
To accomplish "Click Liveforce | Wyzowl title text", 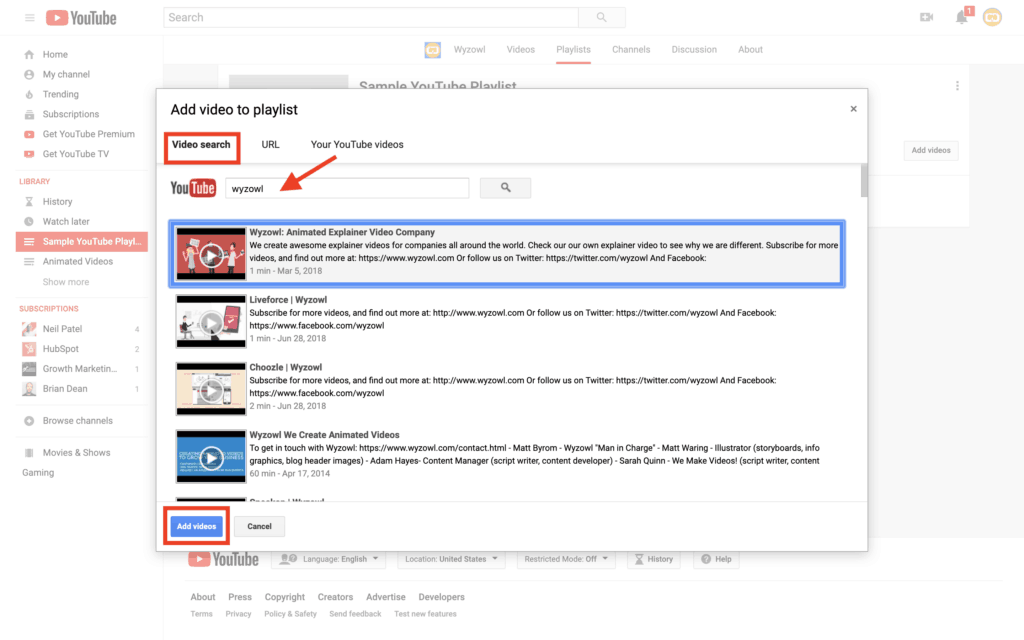I will click(x=288, y=300).
